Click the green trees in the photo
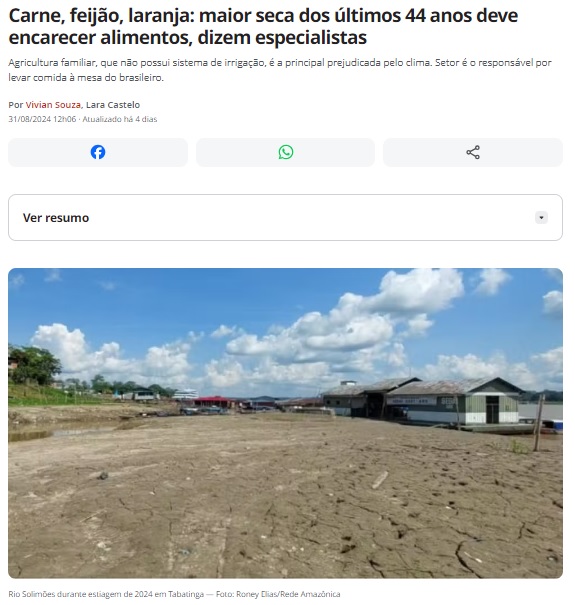 coord(34,365)
